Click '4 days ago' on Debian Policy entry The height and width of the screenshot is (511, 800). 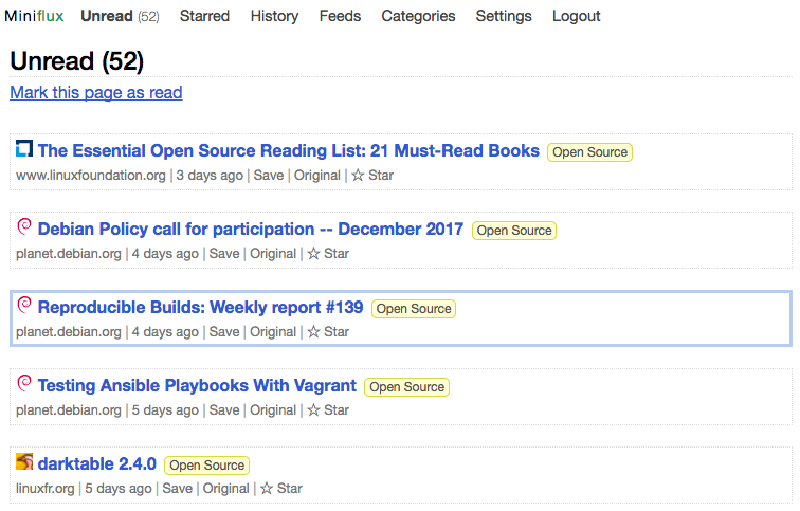165,254
